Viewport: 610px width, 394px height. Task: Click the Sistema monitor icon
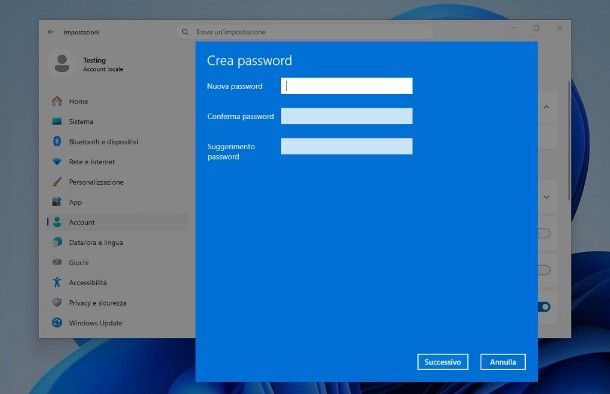tap(57, 121)
